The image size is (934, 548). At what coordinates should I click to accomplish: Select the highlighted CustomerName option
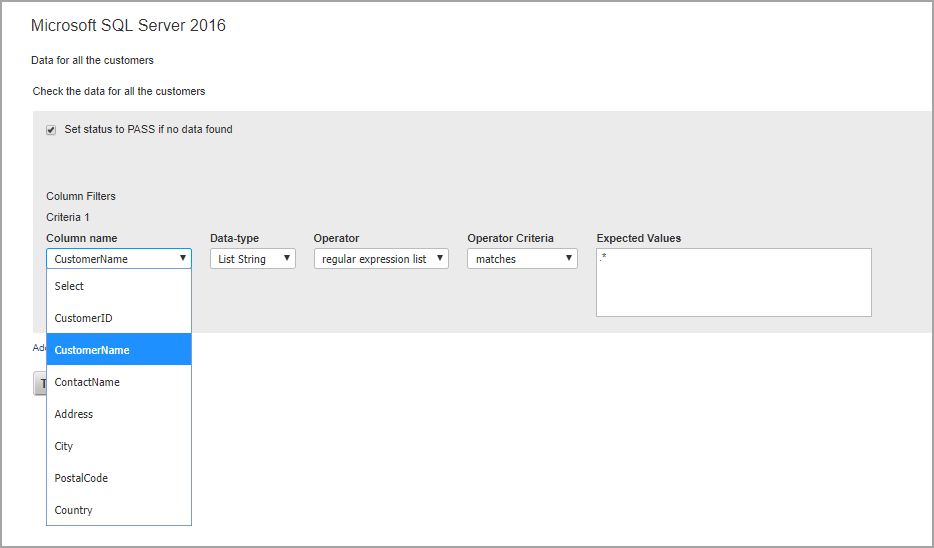[118, 350]
